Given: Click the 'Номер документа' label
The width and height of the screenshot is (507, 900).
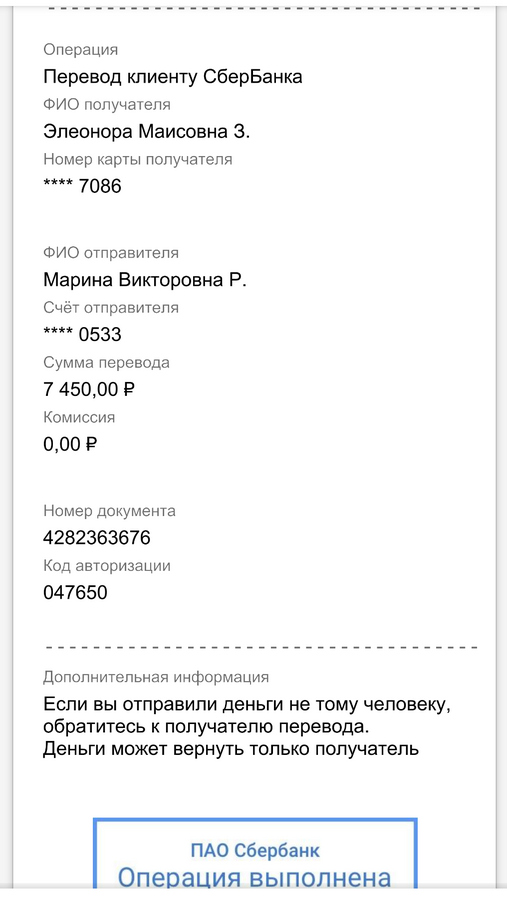Looking at the screenshot, I should click(x=109, y=511).
